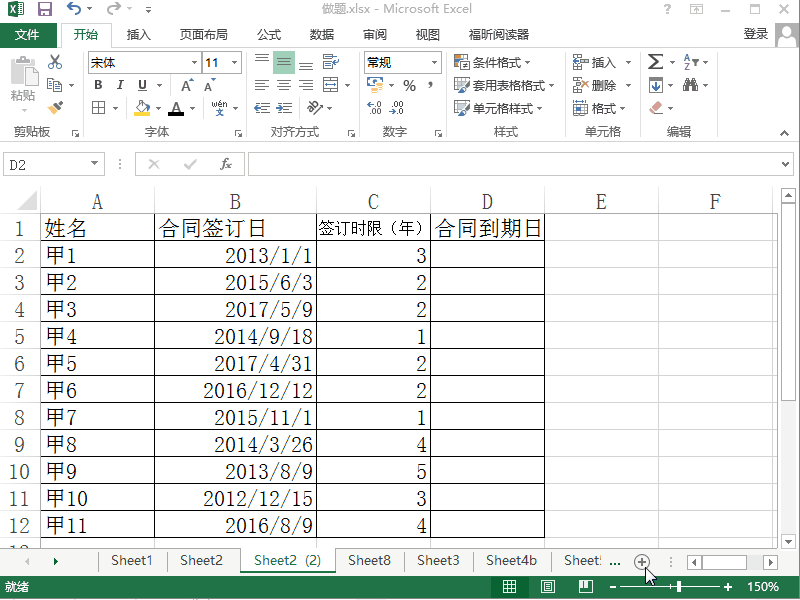Image resolution: width=800 pixels, height=600 pixels.
Task: Open Find & Select with the binoculars icon
Action: coord(691,85)
